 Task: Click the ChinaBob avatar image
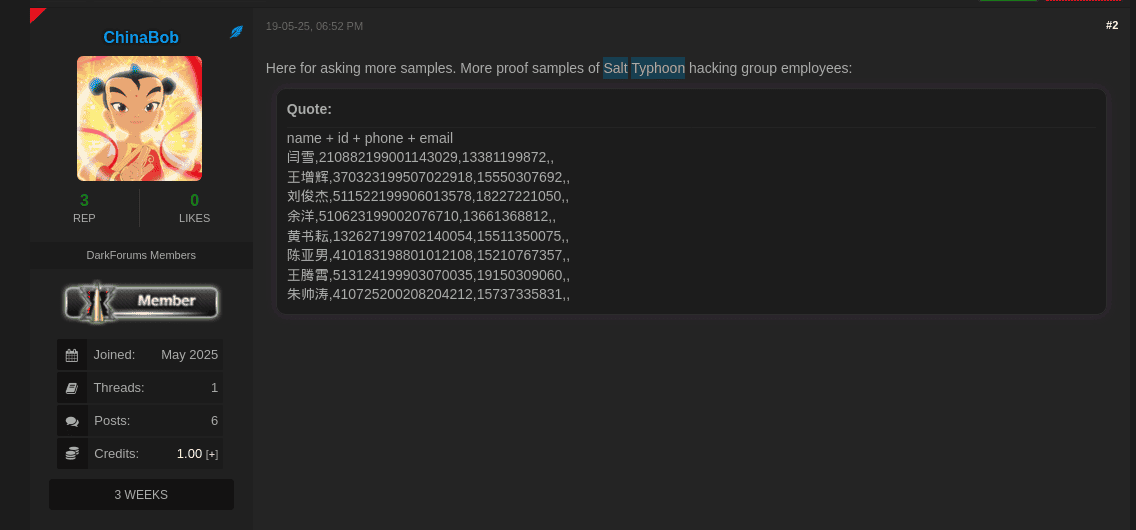coord(140,118)
